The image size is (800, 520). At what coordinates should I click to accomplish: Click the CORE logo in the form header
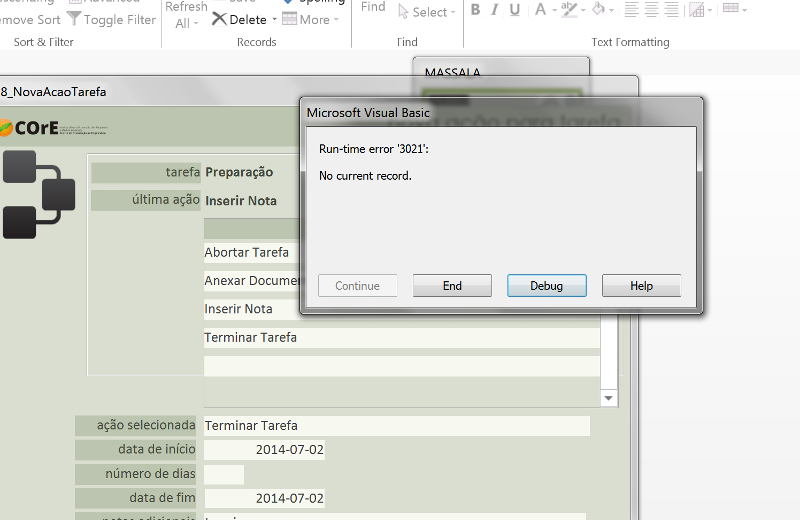pyautogui.click(x=53, y=128)
